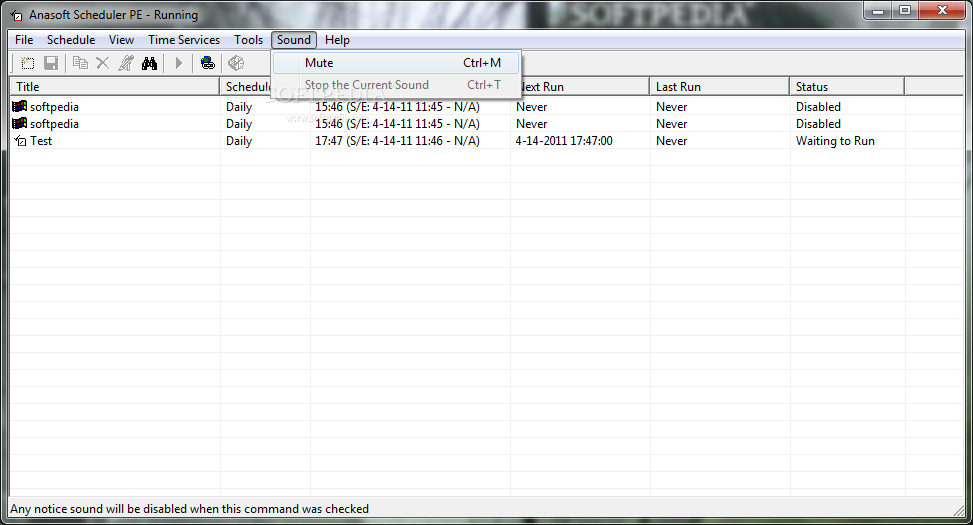Click the Save floppy disk icon

51,63
